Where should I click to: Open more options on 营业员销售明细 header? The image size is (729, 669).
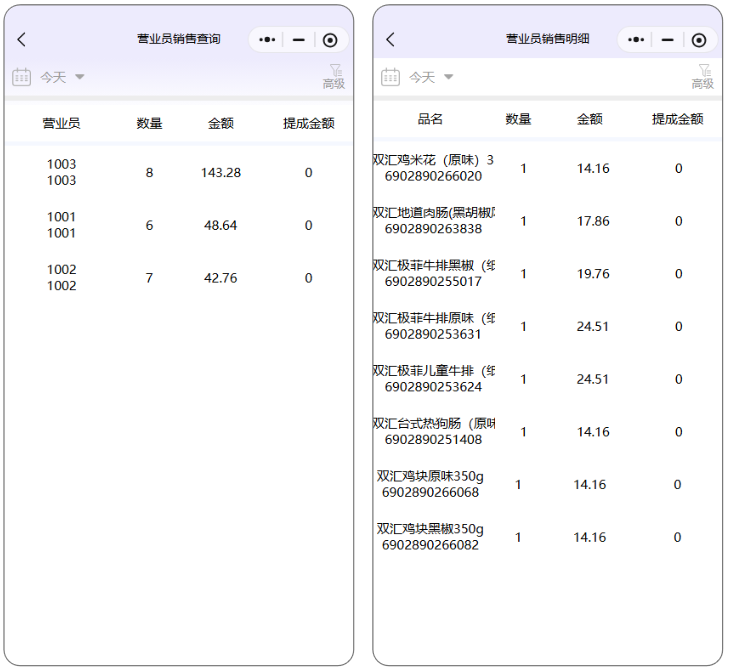[635, 40]
